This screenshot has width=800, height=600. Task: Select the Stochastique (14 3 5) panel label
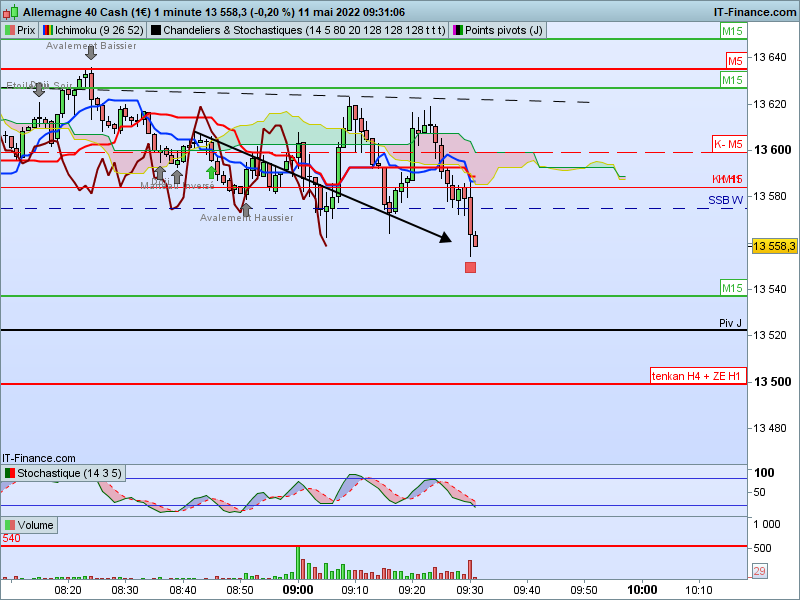pyautogui.click(x=63, y=473)
